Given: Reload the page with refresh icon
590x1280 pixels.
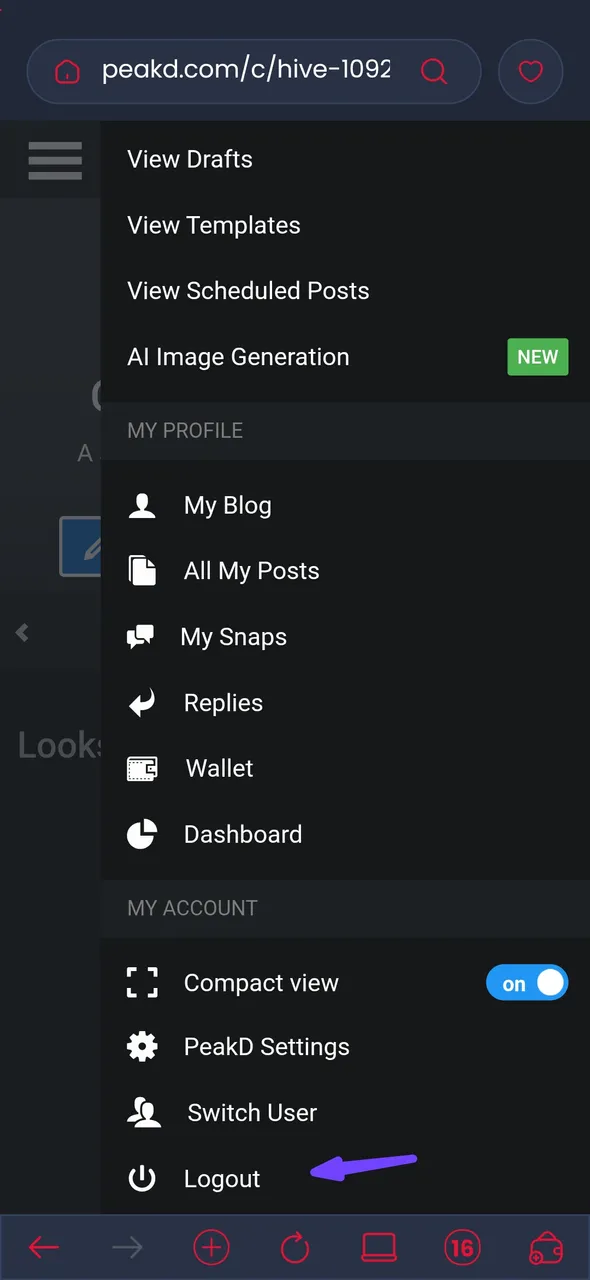Looking at the screenshot, I should coord(295,1247).
